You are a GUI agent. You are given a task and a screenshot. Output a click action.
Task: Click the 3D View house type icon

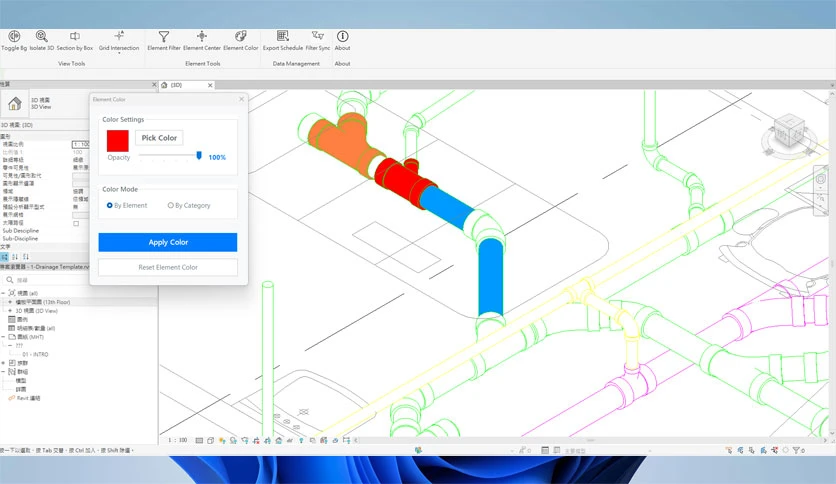click(x=14, y=103)
